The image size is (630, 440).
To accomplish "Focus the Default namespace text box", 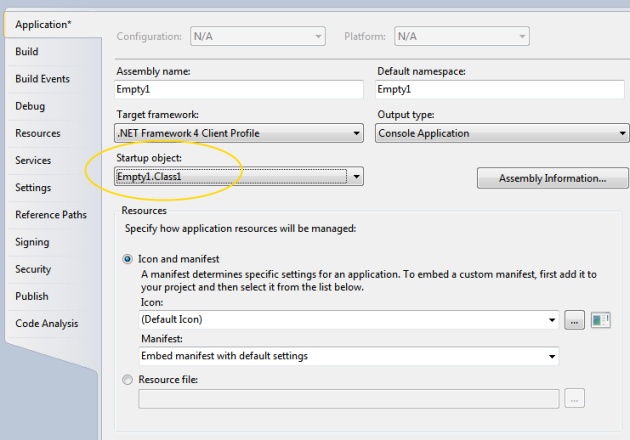I will (500, 89).
